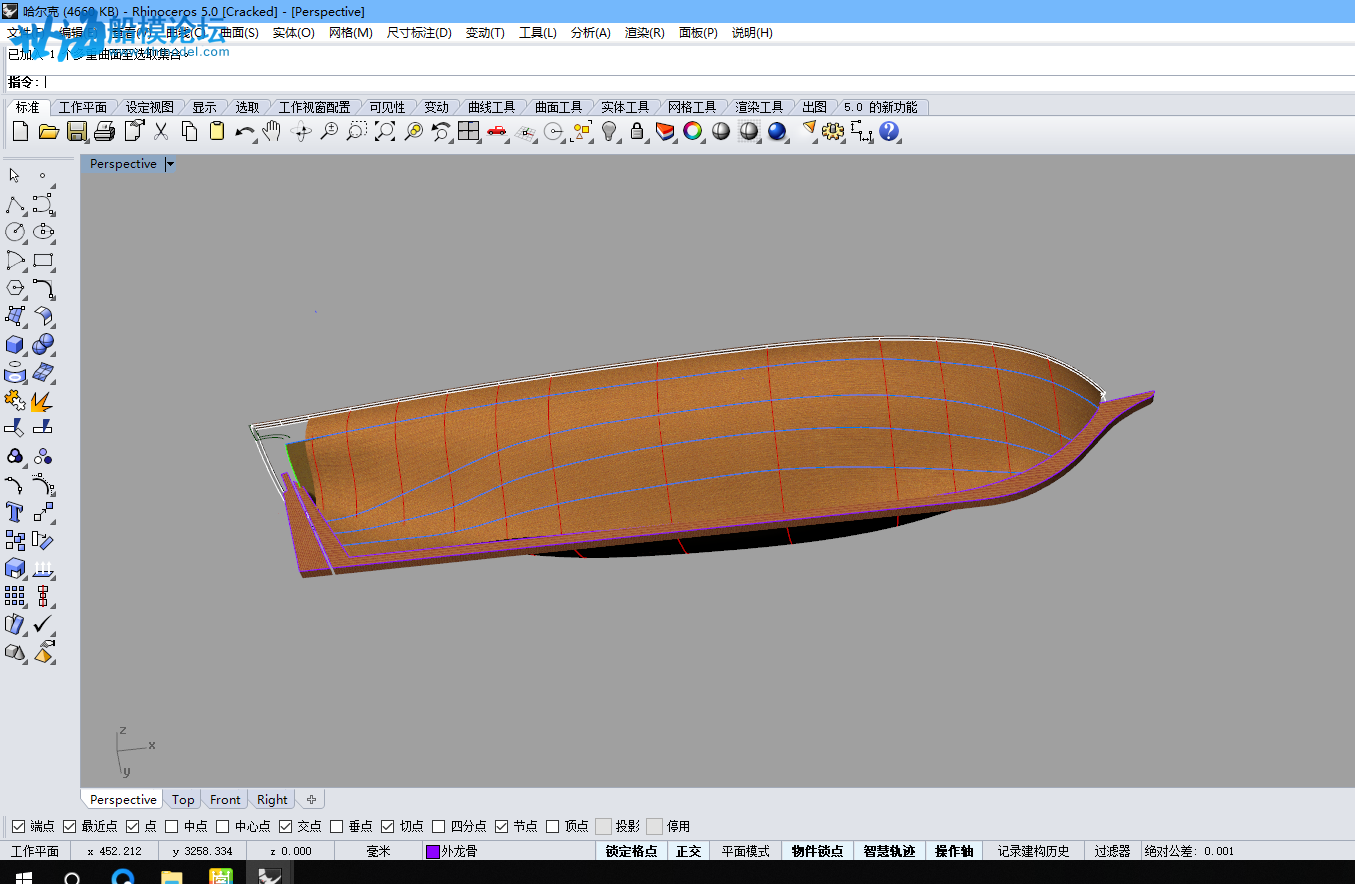The image size is (1355, 884).
Task: Click the Zoom window icon
Action: point(357,131)
